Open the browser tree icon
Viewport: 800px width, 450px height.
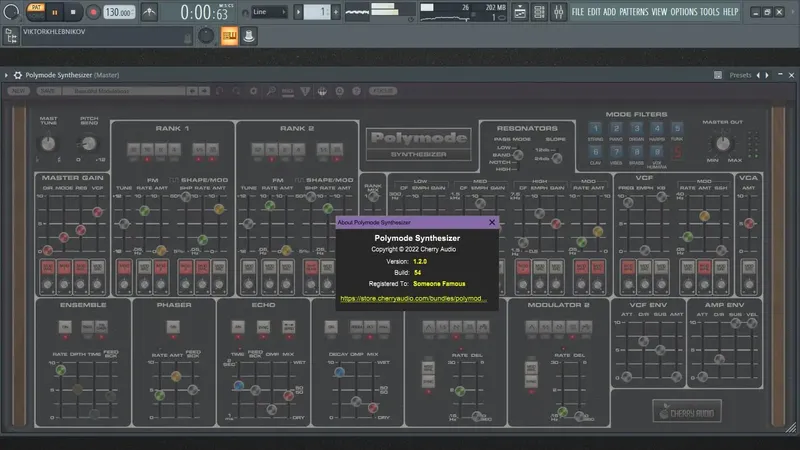point(11,36)
